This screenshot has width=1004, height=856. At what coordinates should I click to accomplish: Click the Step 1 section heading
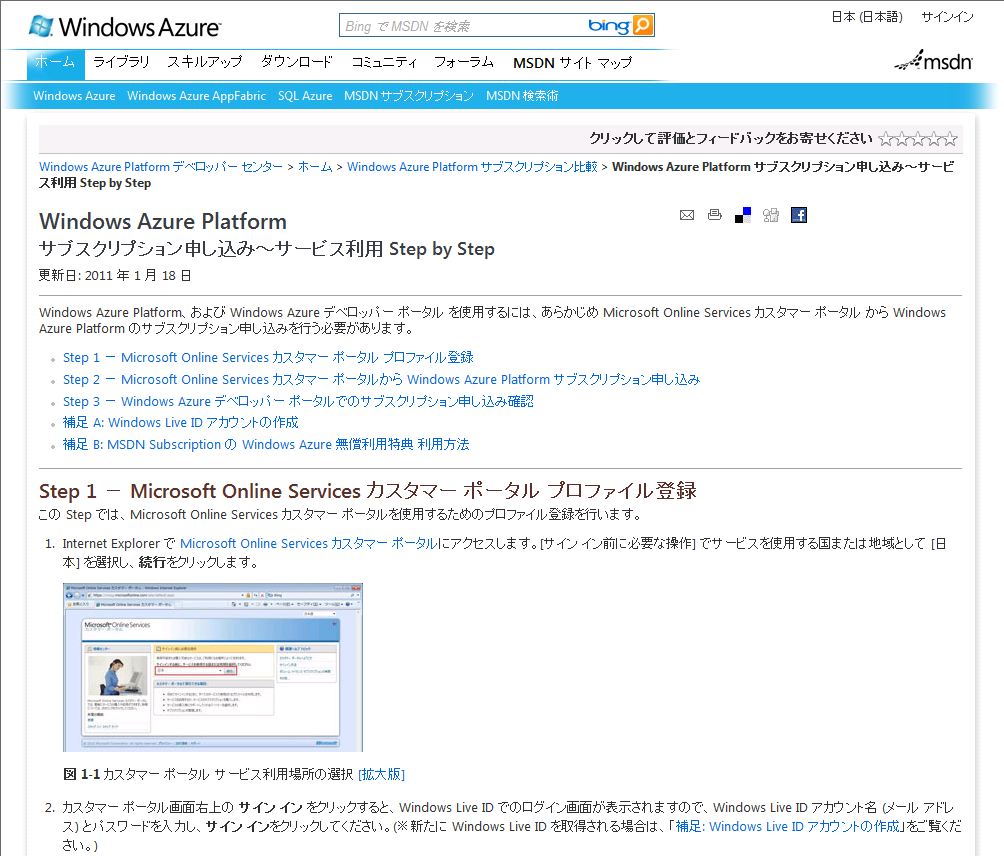[x=368, y=491]
